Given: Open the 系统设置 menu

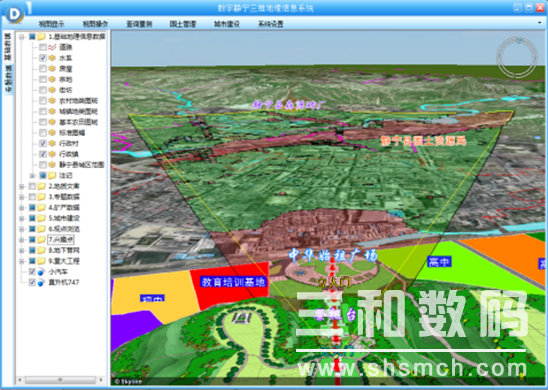Looking at the screenshot, I should click(x=271, y=24).
